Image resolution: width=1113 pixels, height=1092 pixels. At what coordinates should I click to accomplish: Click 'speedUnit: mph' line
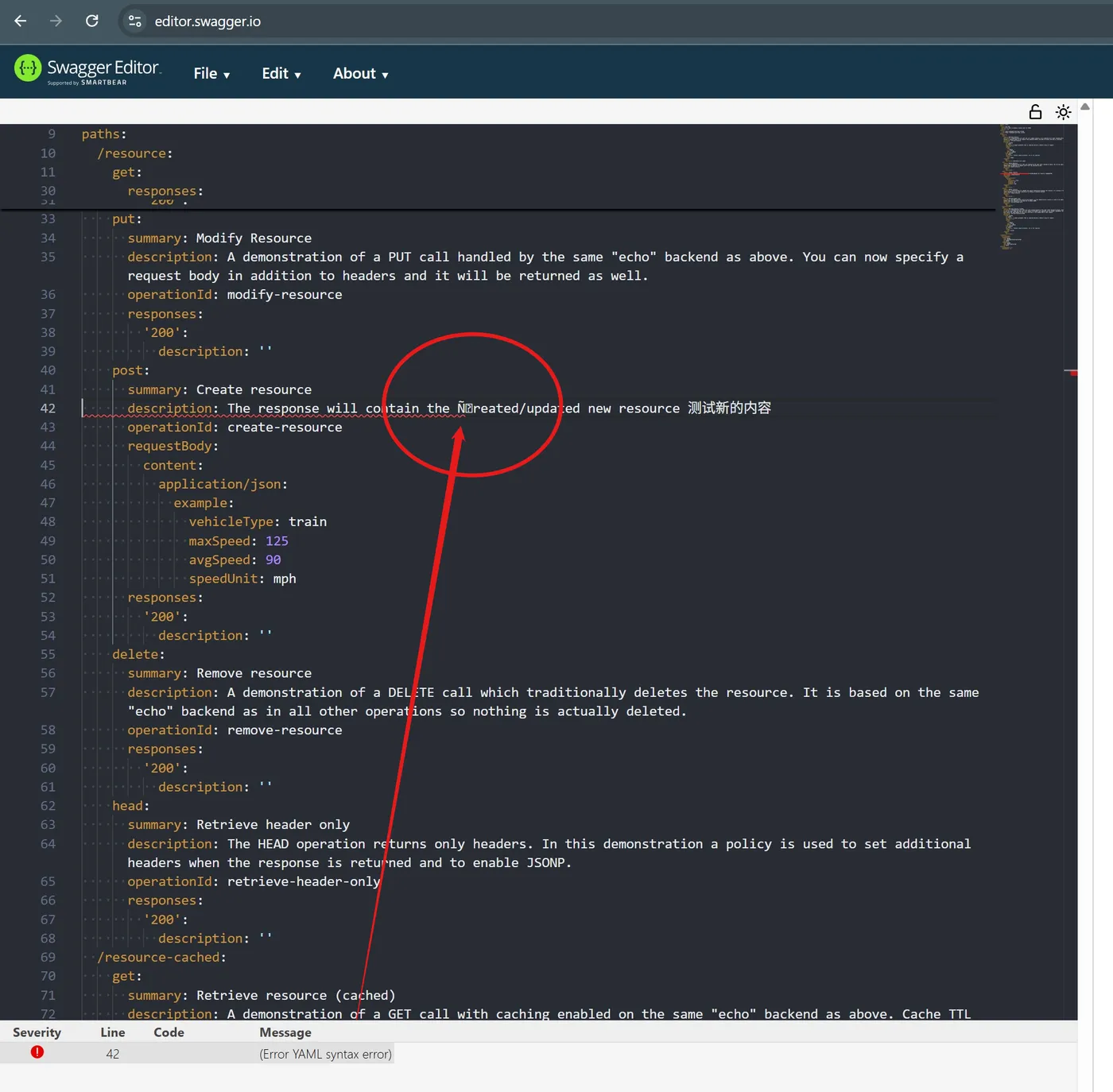pos(242,579)
